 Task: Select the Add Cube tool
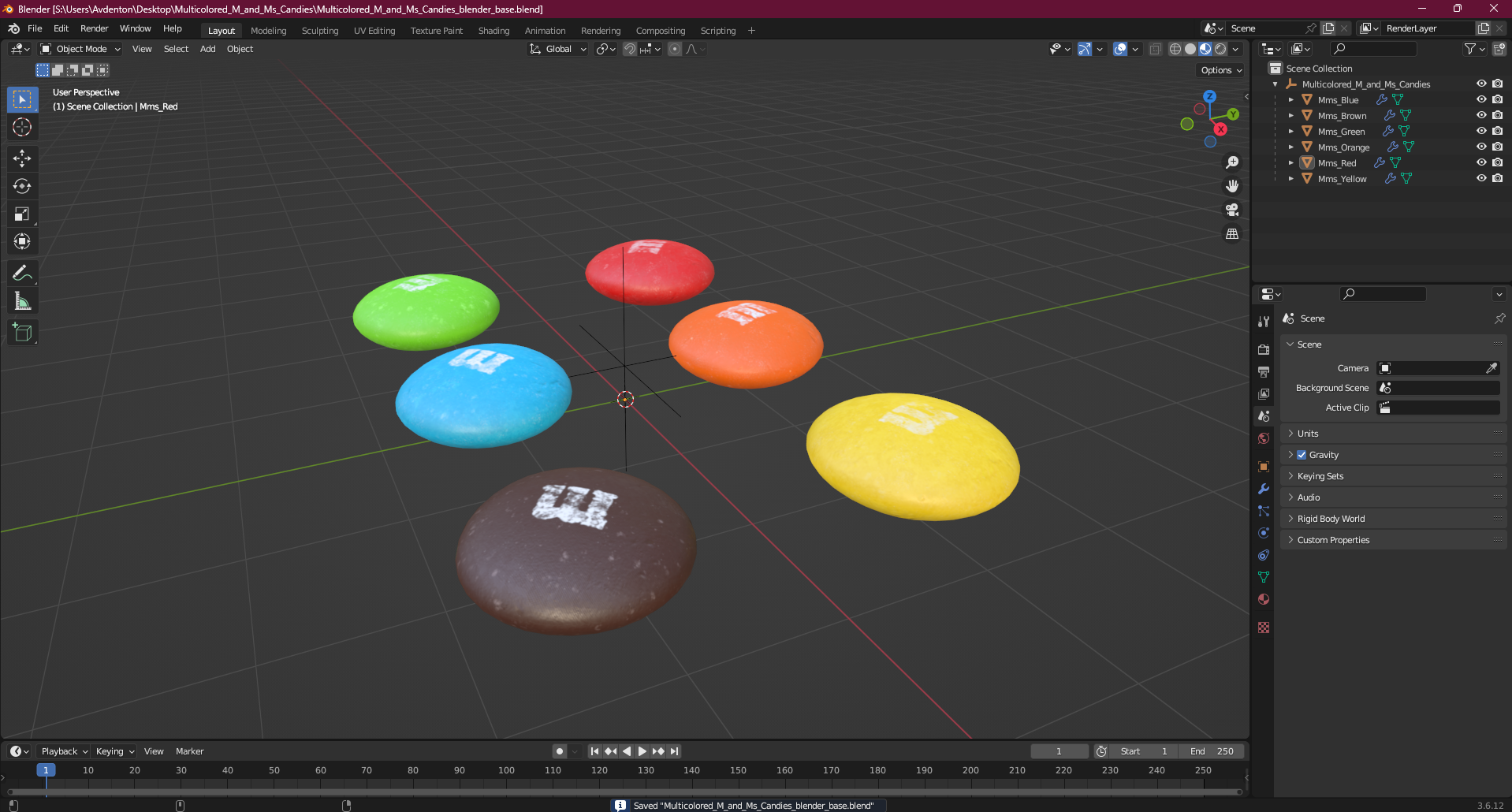click(x=22, y=332)
